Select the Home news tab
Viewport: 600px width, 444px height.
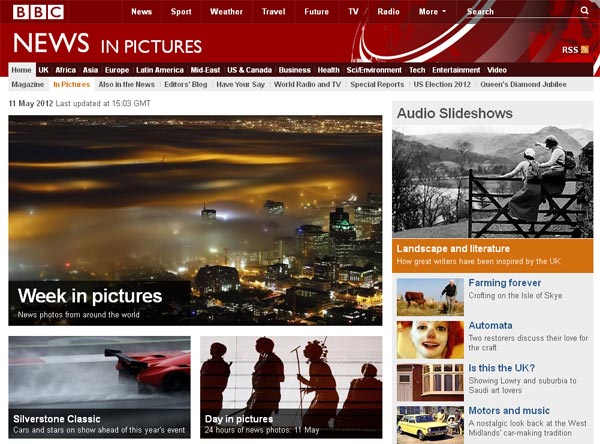(x=21, y=70)
